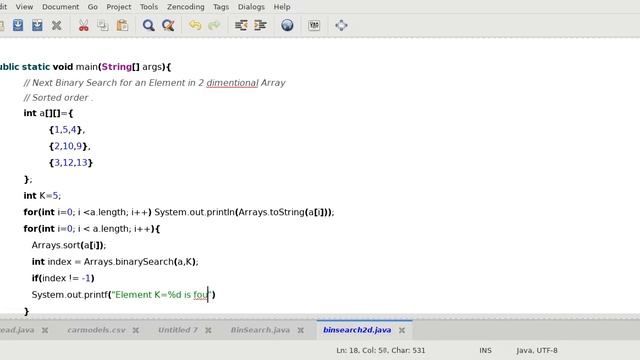This screenshot has width=640, height=360.
Task: Redo the edit using the arrow icon
Action: tap(214, 25)
